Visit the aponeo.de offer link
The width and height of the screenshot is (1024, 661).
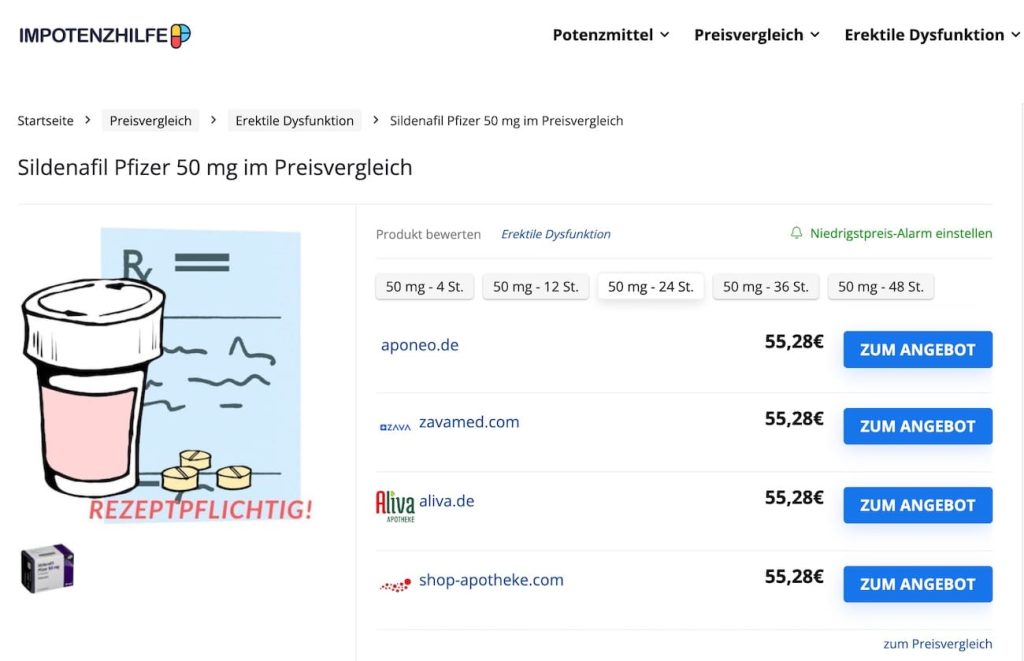(419, 344)
